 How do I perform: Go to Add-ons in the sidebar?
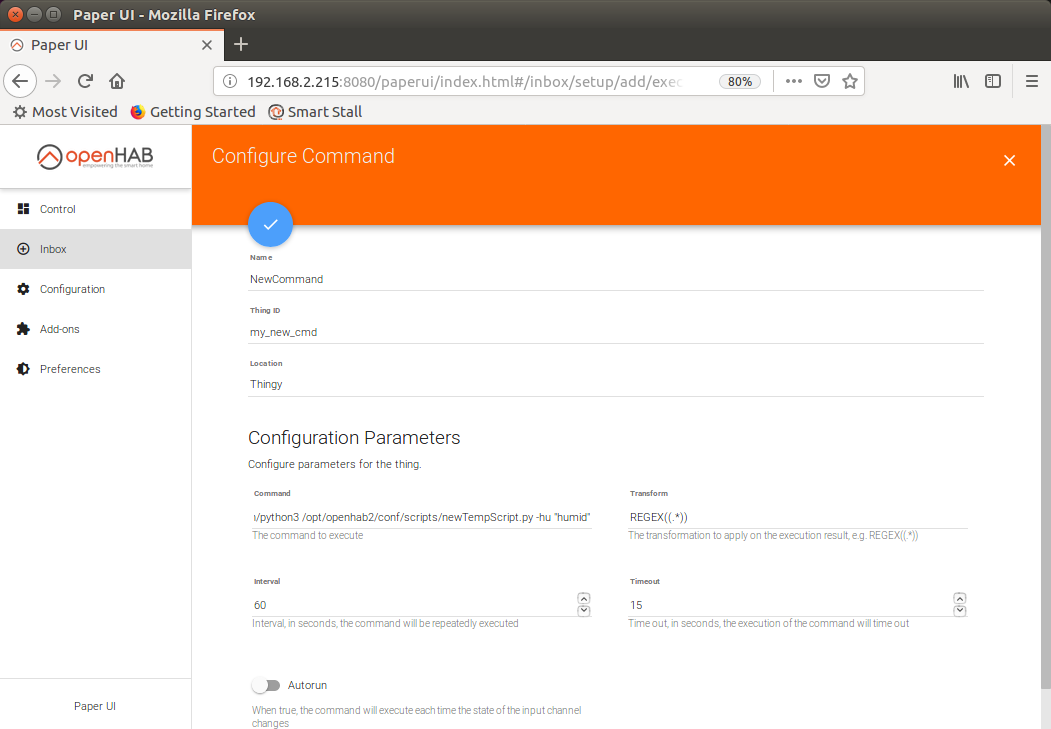point(95,329)
